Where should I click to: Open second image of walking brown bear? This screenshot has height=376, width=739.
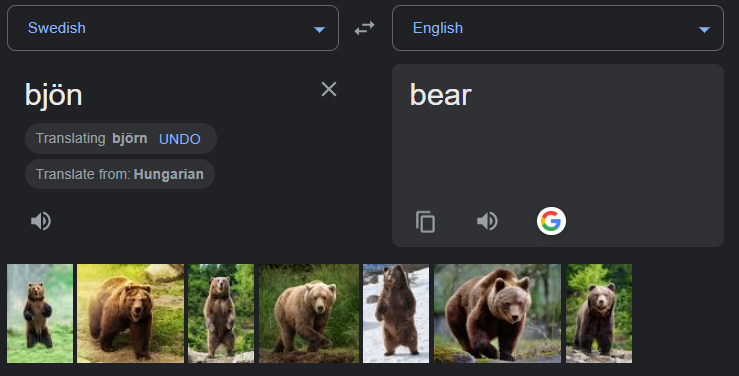pyautogui.click(x=131, y=313)
